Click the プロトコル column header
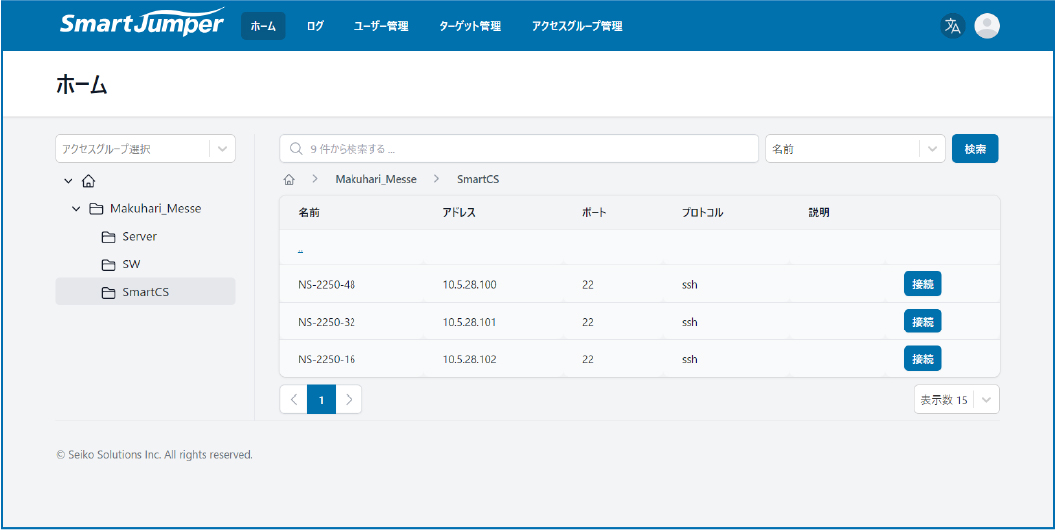This screenshot has width=1056, height=530. (x=702, y=213)
